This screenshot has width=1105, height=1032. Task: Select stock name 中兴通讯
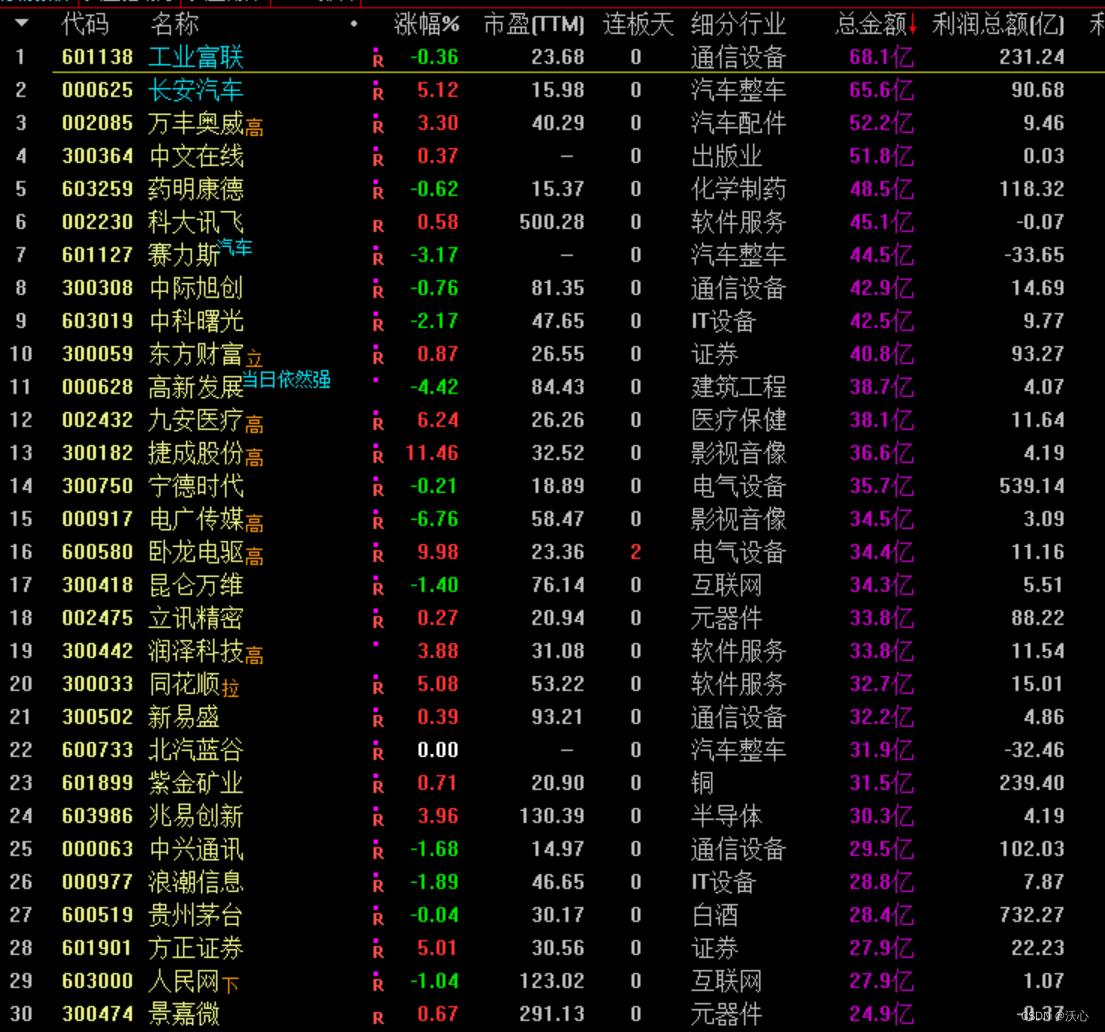tap(196, 849)
